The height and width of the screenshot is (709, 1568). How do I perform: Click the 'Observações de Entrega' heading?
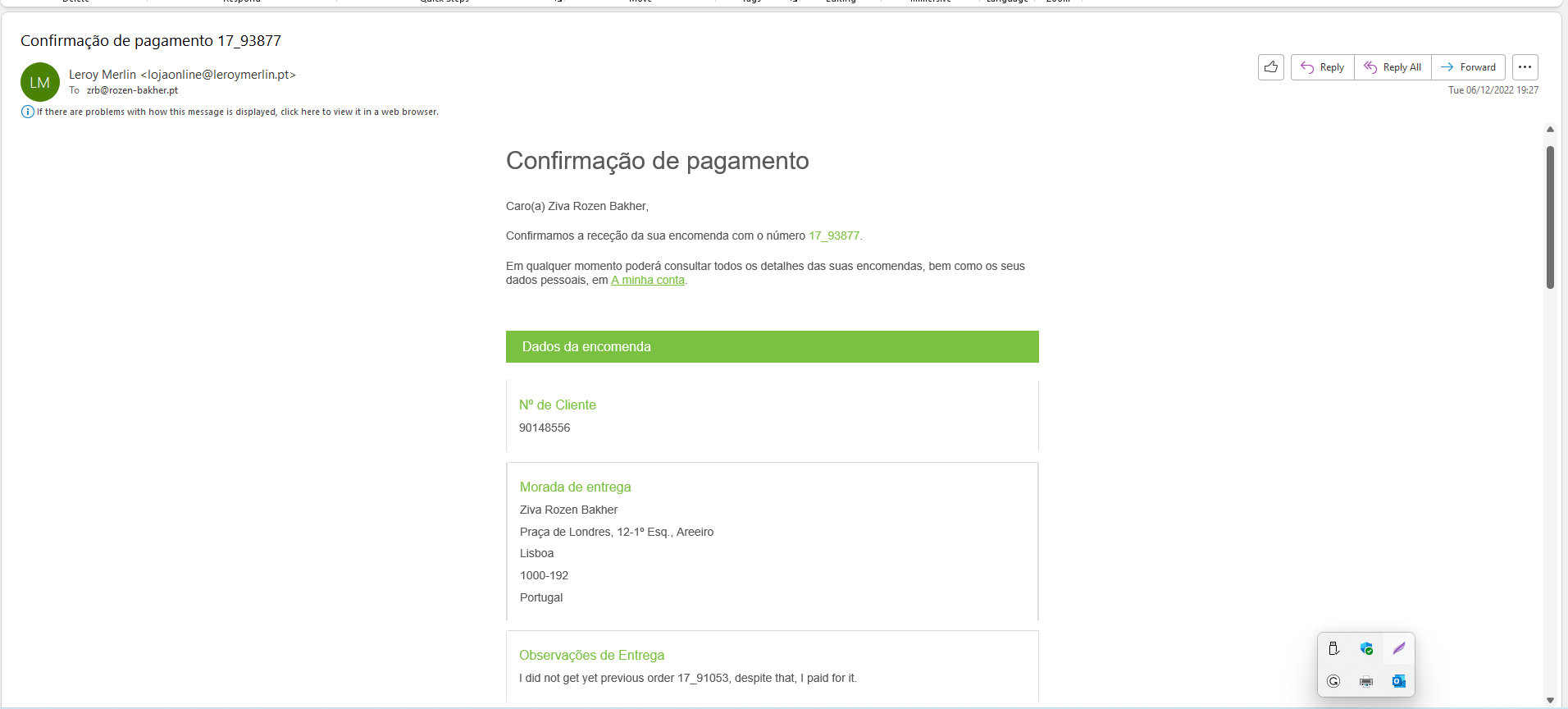pyautogui.click(x=592, y=655)
